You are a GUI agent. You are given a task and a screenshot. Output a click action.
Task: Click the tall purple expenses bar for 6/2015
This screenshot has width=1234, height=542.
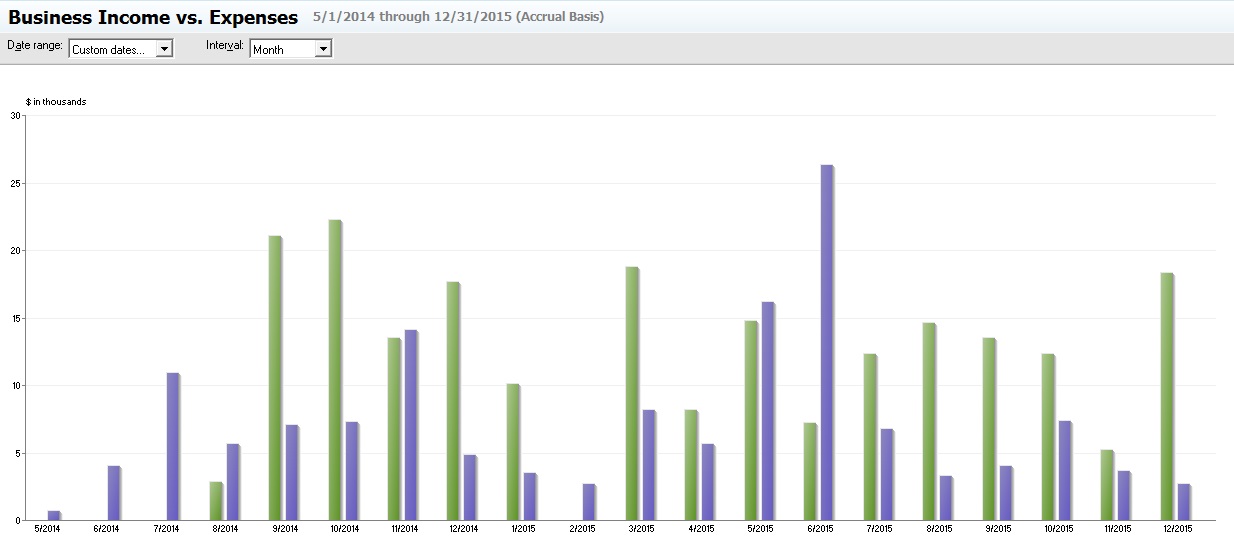click(827, 342)
